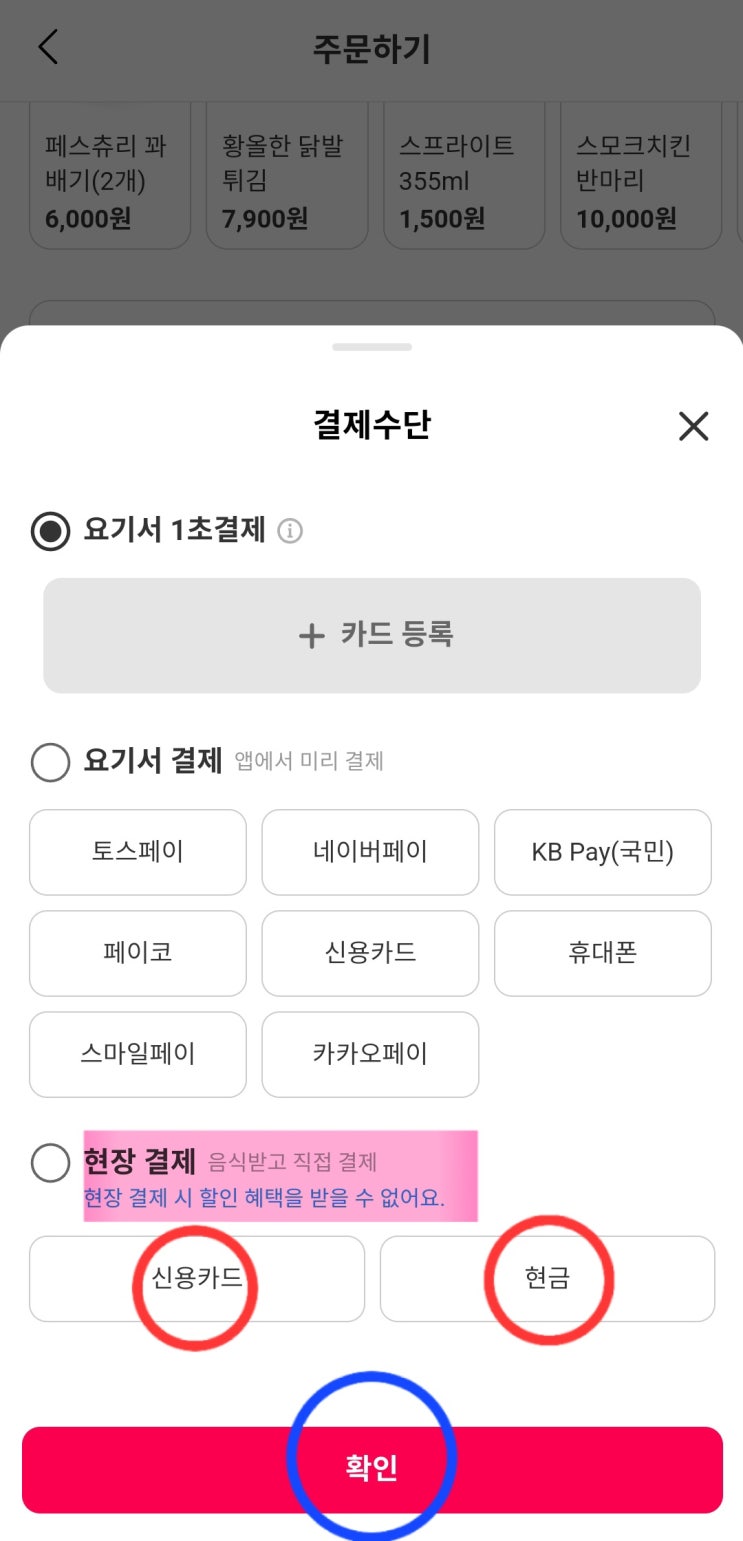Close the 결제수단 payment sheet
743x1541 pixels.
pos(693,427)
